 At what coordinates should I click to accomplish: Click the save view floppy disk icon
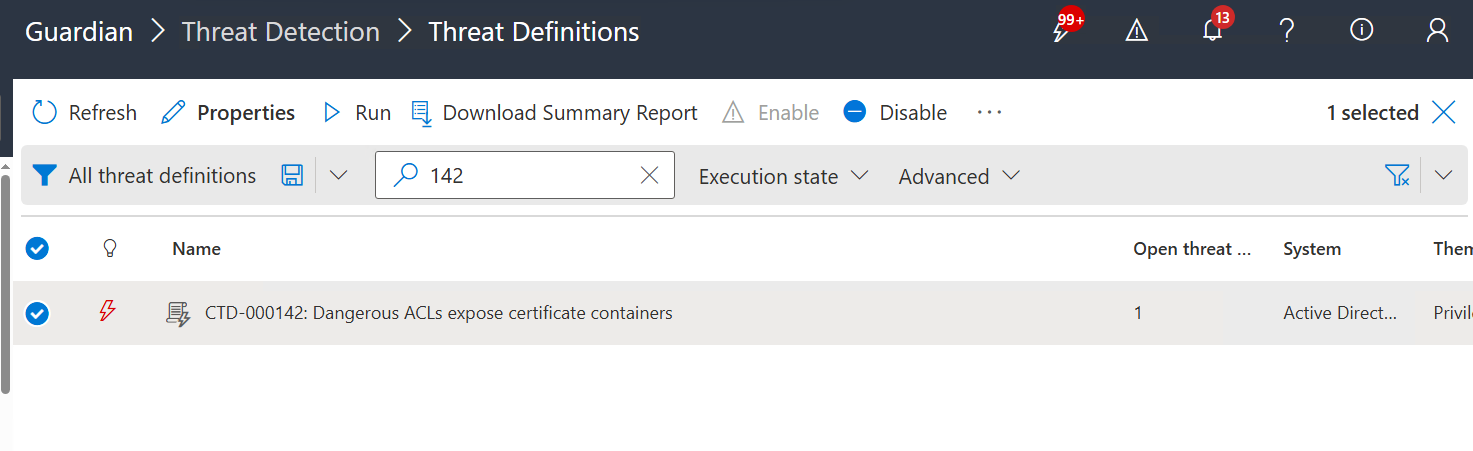click(292, 176)
